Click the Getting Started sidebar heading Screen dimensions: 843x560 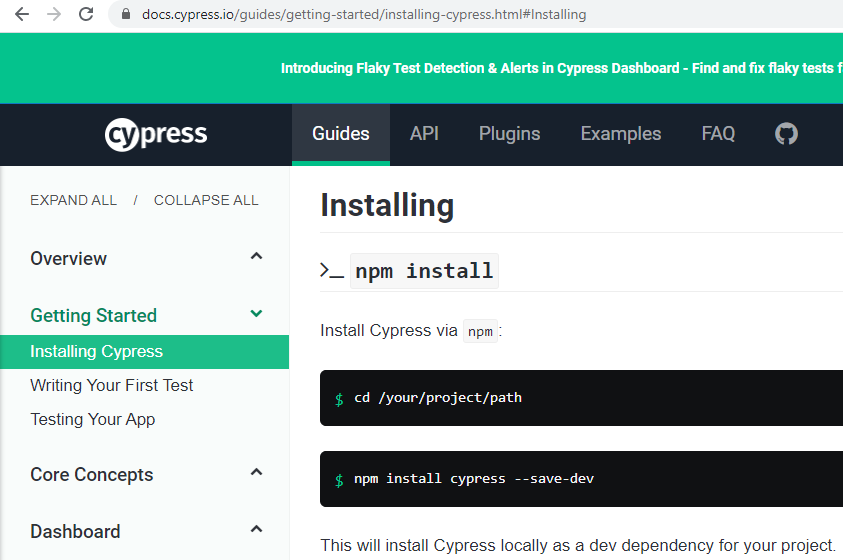click(x=94, y=315)
